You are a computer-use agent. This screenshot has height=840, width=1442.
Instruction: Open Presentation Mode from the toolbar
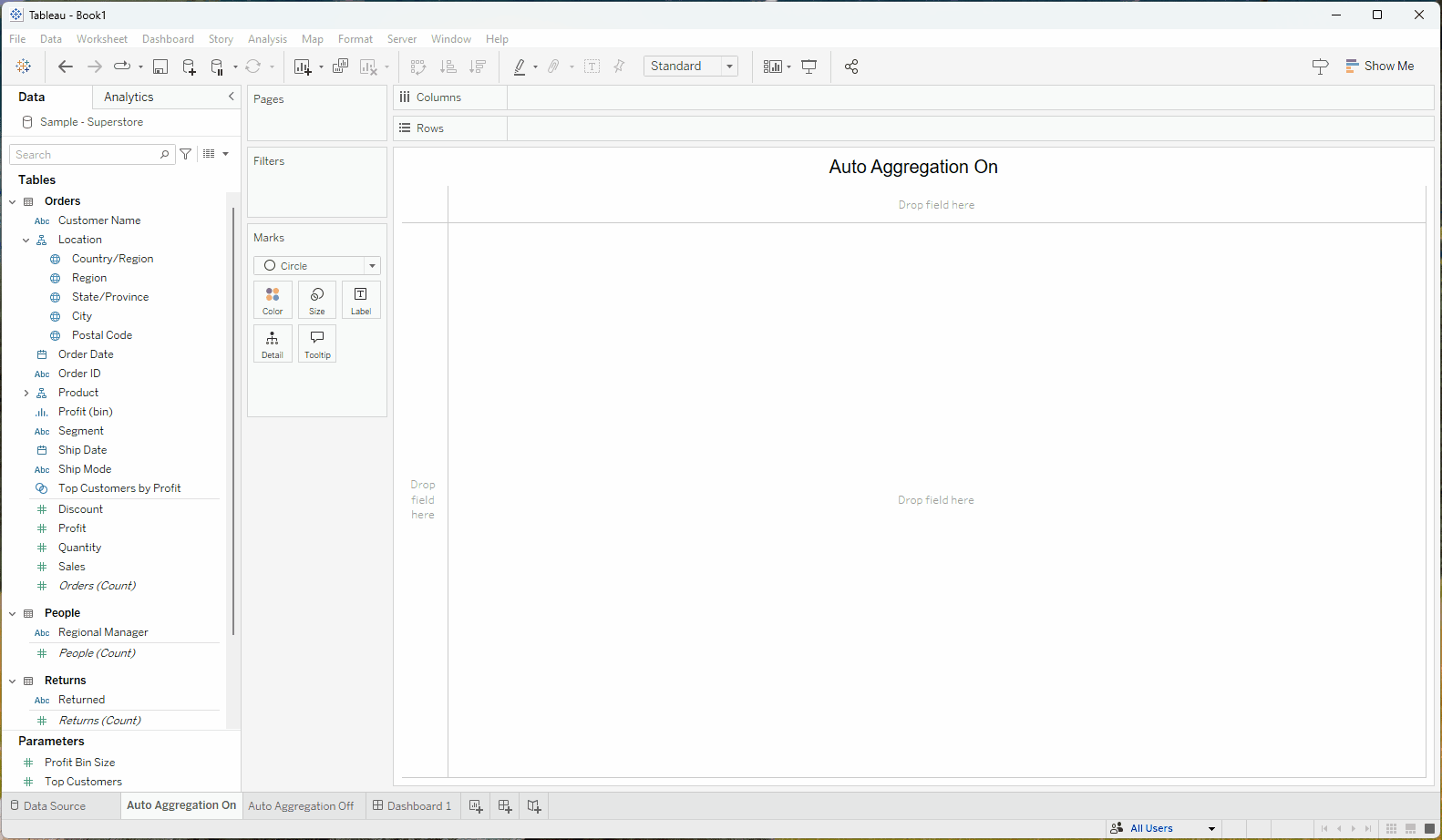[x=809, y=67]
